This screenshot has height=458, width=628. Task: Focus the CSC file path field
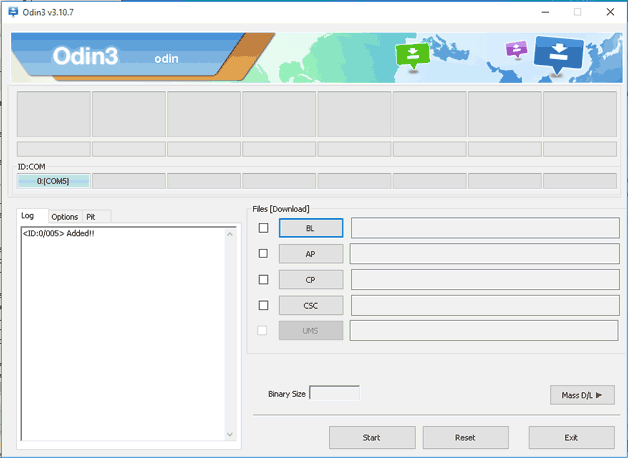[x=485, y=305]
